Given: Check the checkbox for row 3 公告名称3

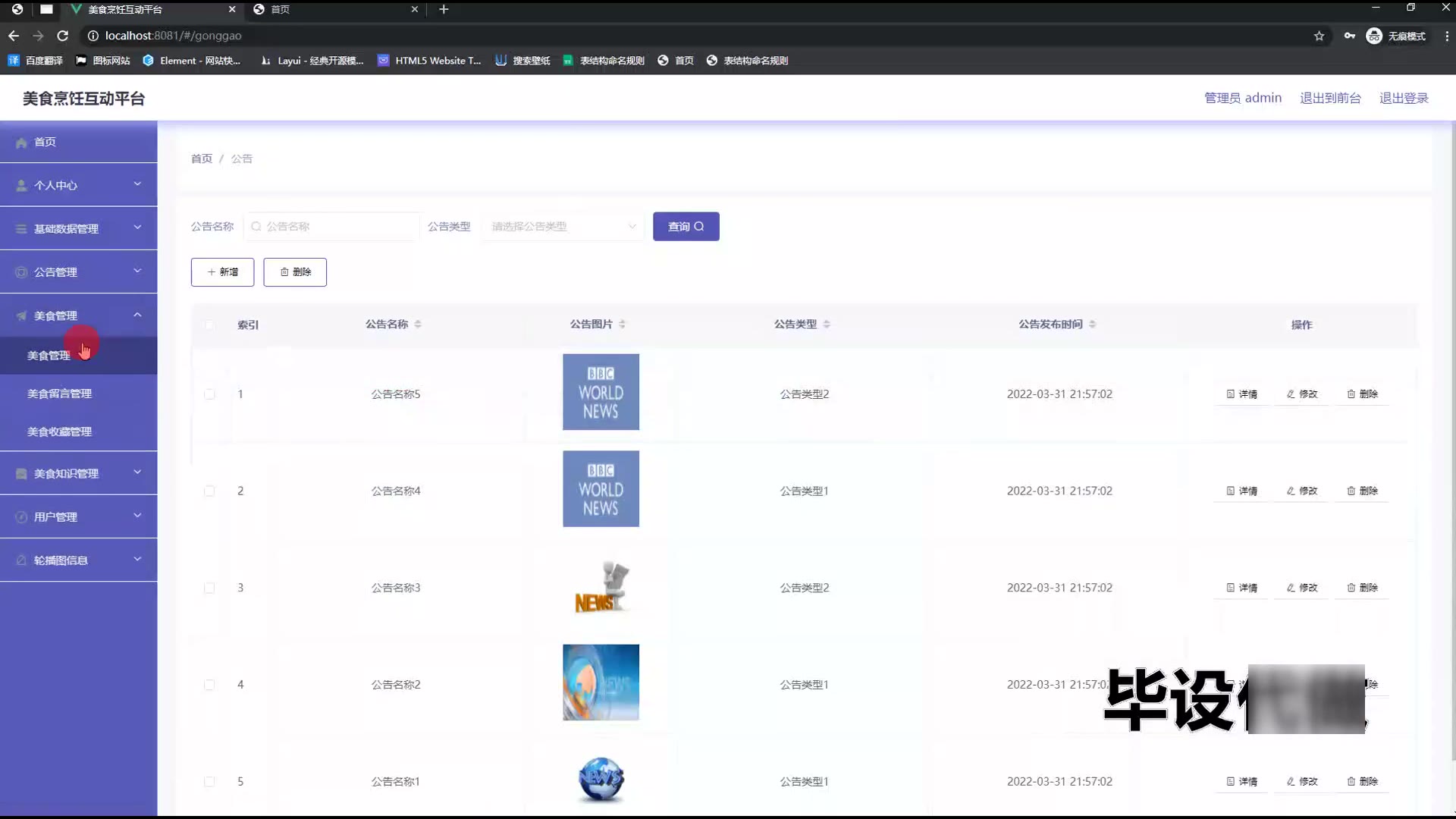Looking at the screenshot, I should pyautogui.click(x=209, y=588).
